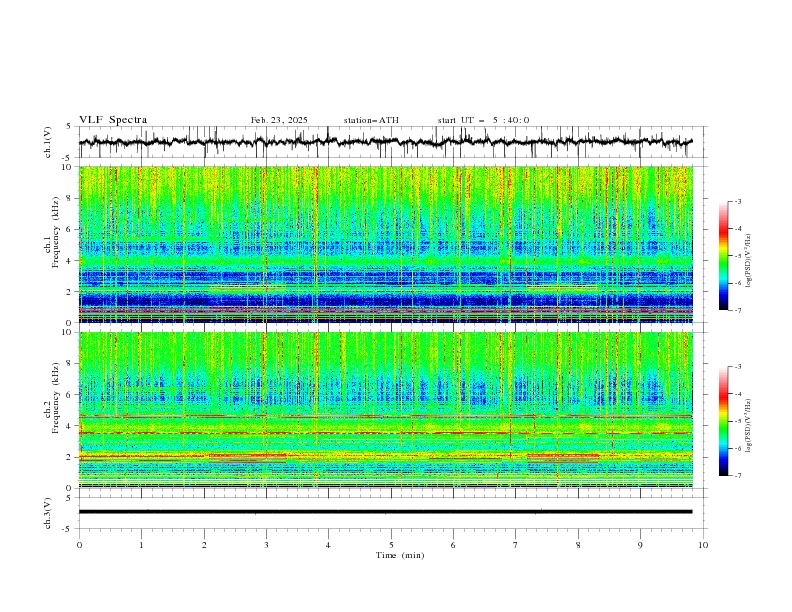Click inside the ch.1 spectrogram panel
This screenshot has width=792, height=612.
386,244
